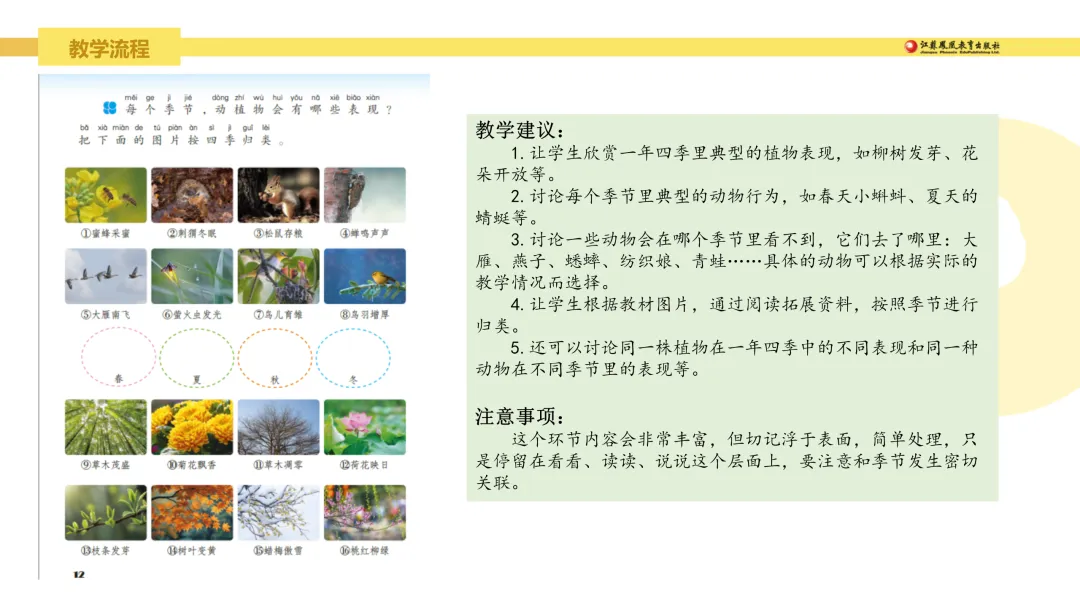Open the ⑫荷花映日 lotus photo
Image resolution: width=1080 pixels, height=608 pixels.
click(x=364, y=427)
